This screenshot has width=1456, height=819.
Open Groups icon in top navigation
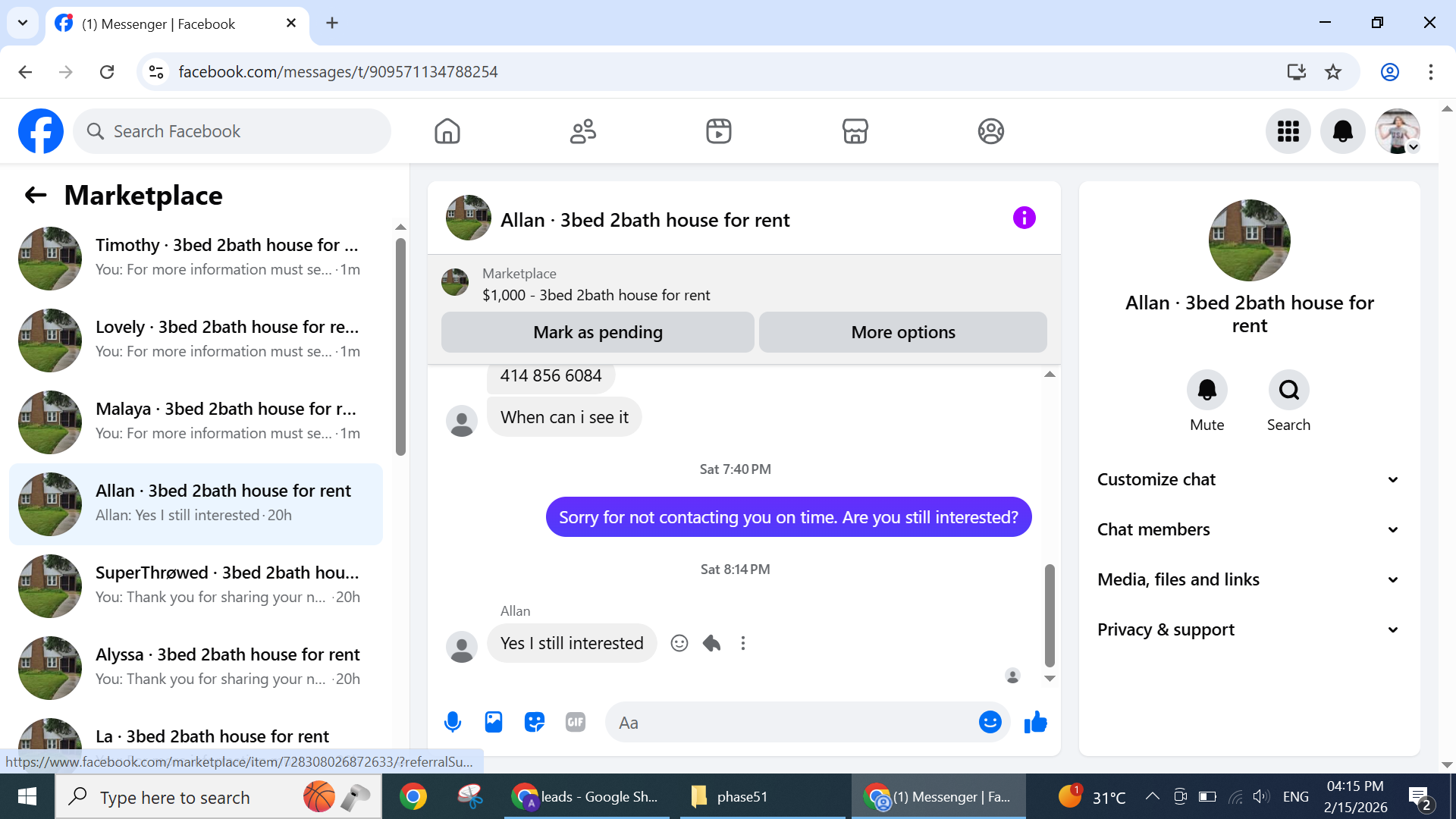[990, 131]
